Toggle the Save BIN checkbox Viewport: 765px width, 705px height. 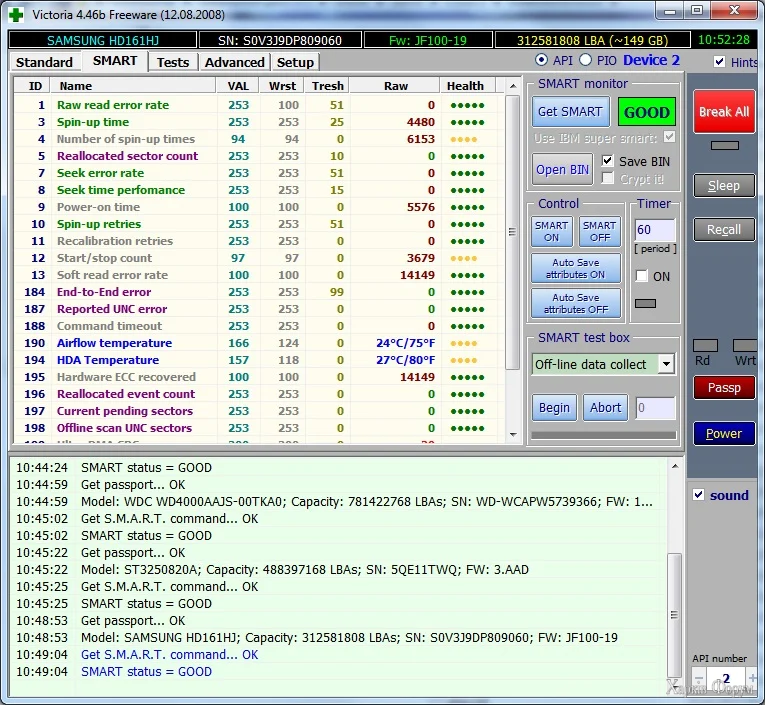608,161
